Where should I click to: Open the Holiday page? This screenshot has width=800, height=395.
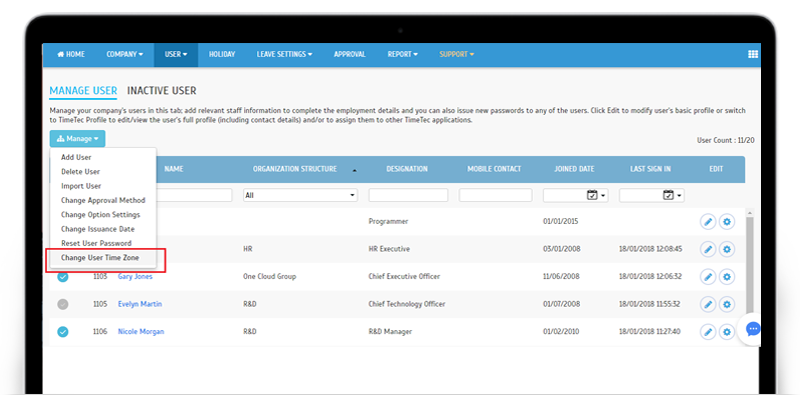222,54
